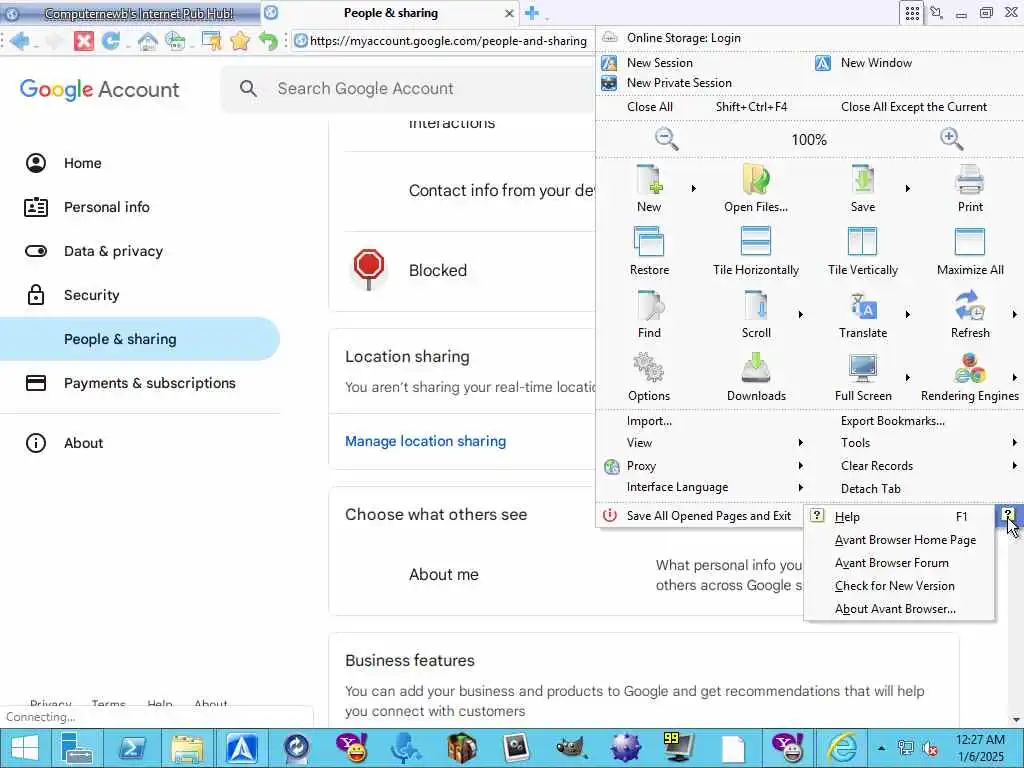The image size is (1024, 768).
Task: Zoom out with the minus magnifier
Action: pos(667,139)
